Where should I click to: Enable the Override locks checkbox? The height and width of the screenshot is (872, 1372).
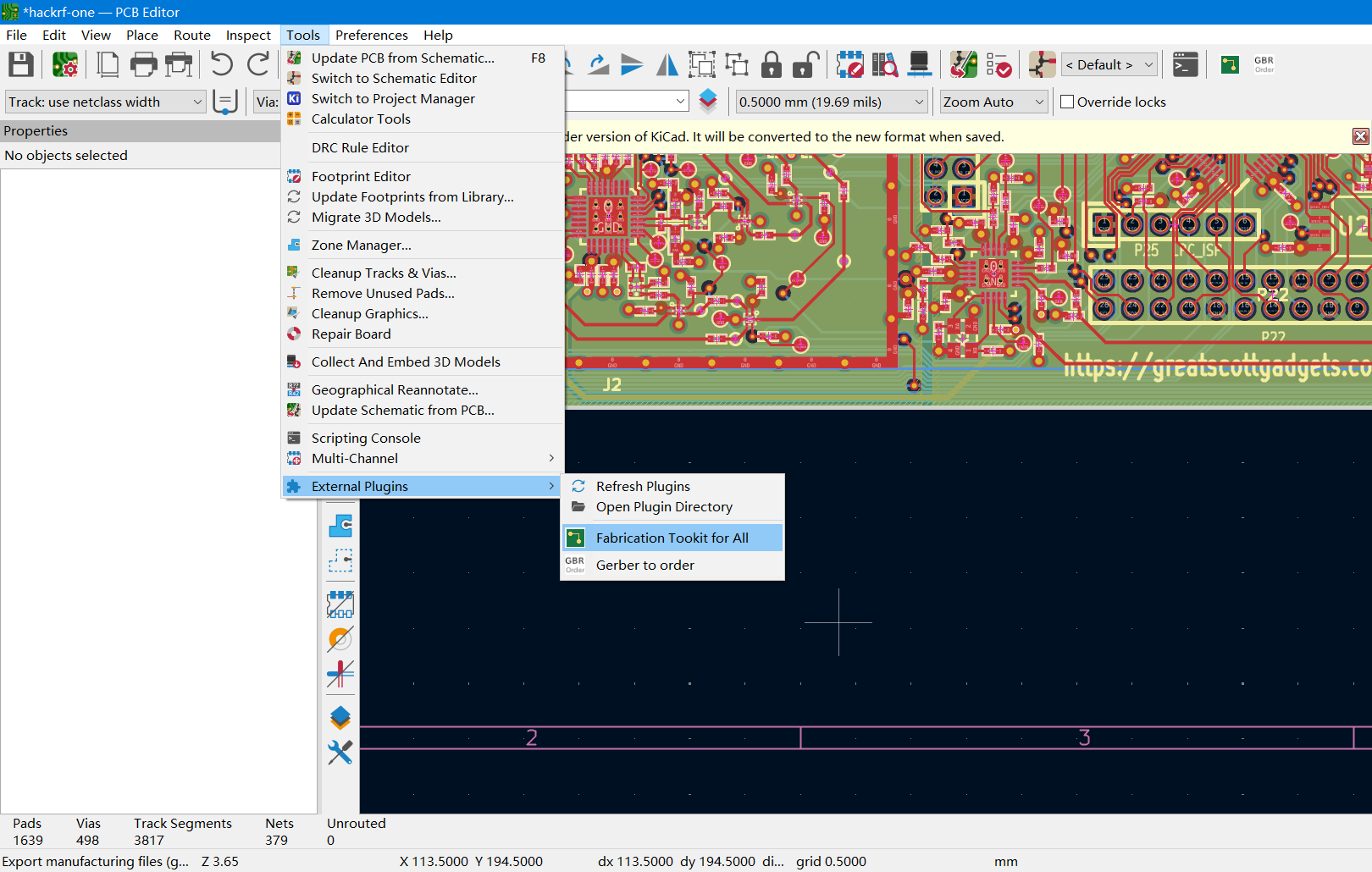point(1067,102)
